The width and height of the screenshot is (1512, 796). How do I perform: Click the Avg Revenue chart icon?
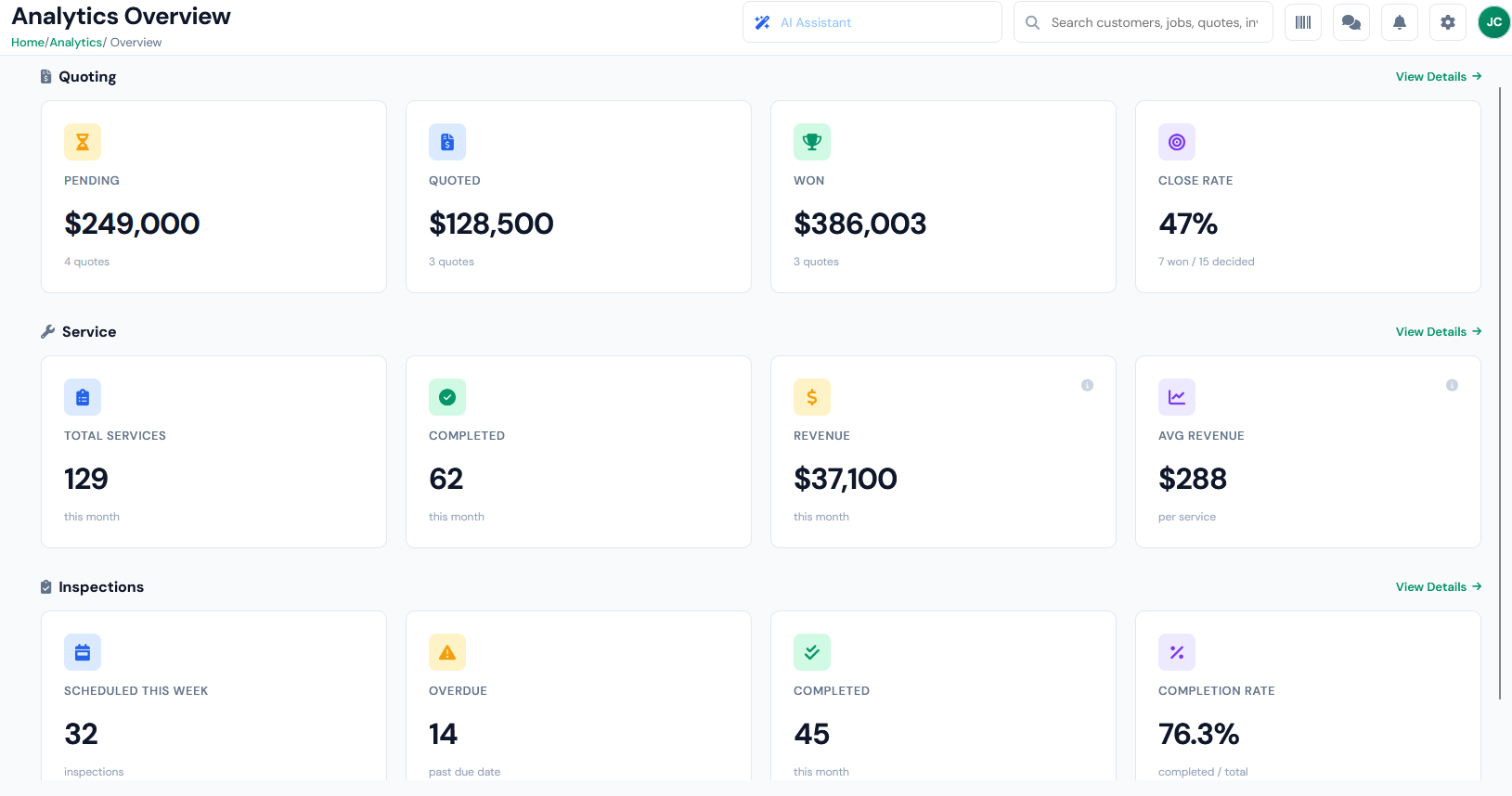coord(1177,397)
